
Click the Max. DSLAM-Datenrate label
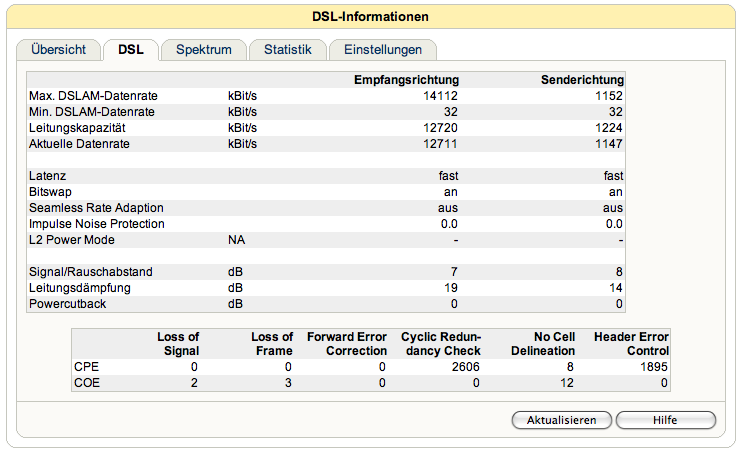click(93, 96)
